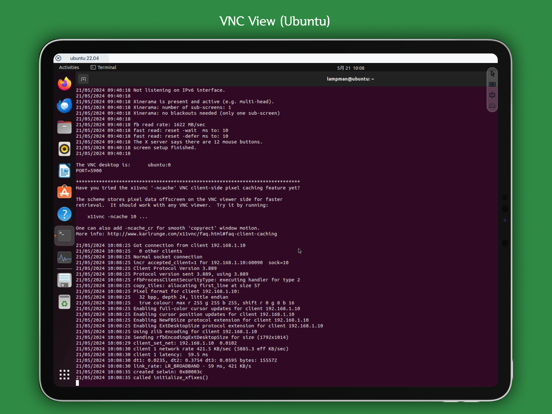Click 'Not listening on IPv6 interface.' line

pos(150,90)
